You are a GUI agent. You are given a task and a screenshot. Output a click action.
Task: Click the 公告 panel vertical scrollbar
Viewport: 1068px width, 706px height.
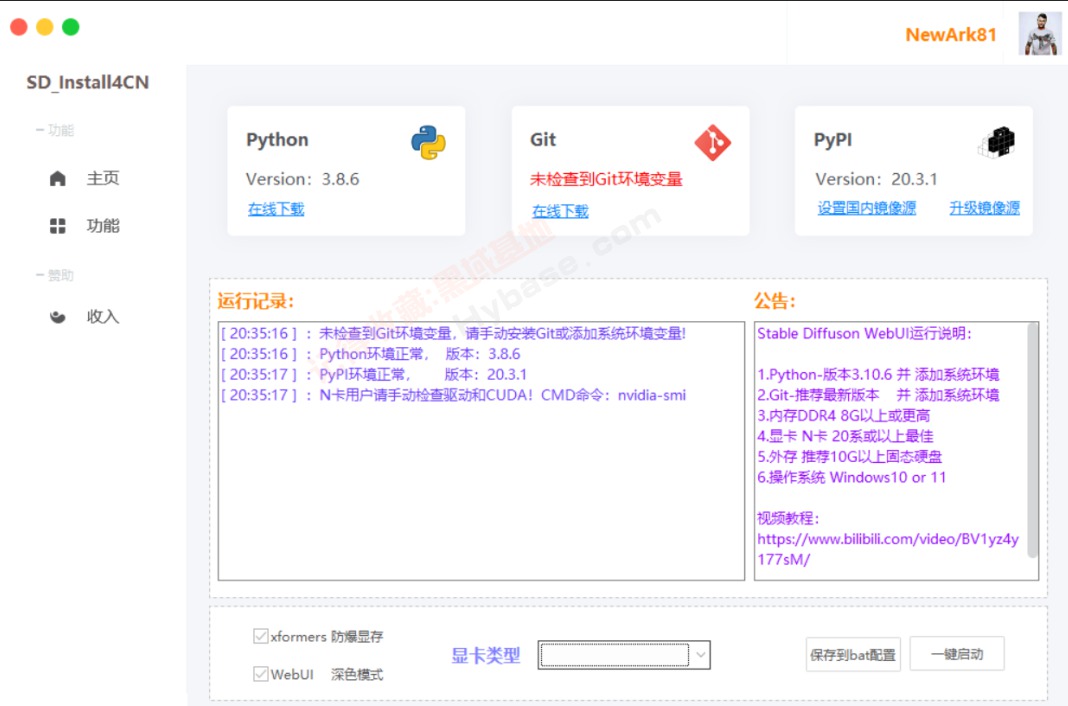point(1033,441)
